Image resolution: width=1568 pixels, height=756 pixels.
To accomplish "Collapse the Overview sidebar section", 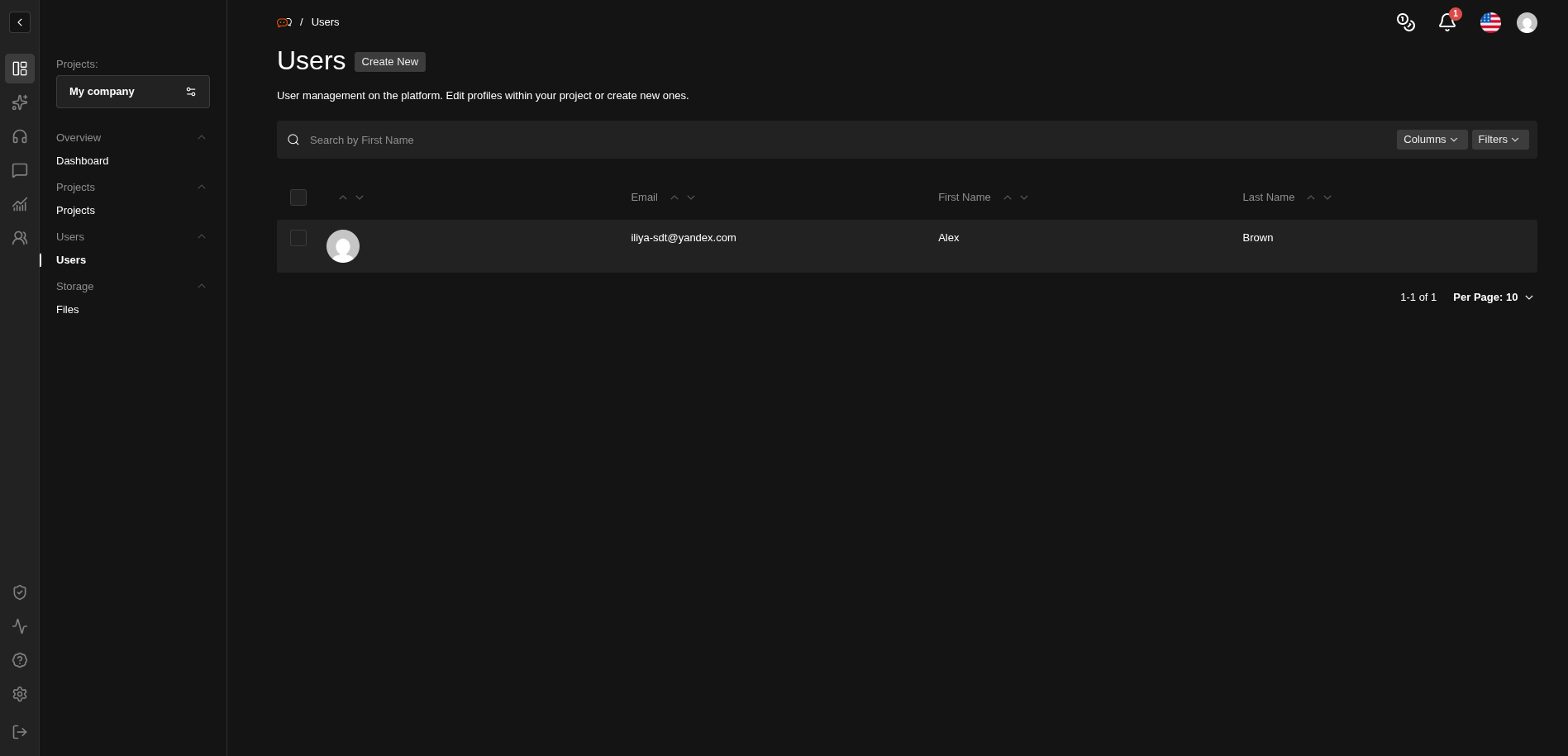I will [201, 137].
